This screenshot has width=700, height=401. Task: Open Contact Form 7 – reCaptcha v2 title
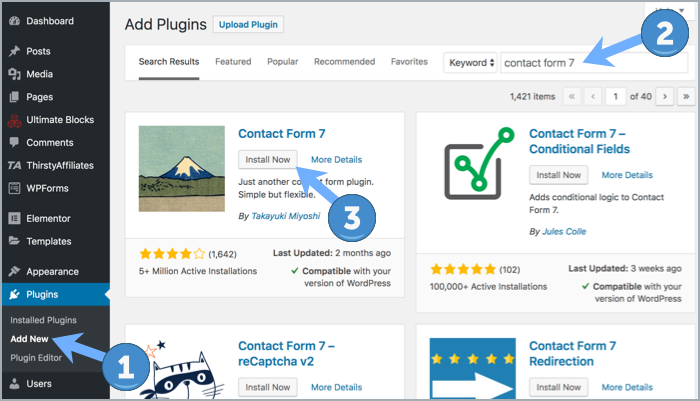(x=286, y=353)
